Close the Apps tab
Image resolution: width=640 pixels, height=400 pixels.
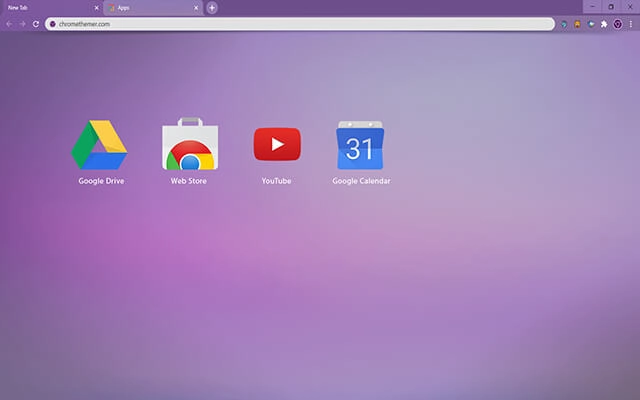point(196,8)
